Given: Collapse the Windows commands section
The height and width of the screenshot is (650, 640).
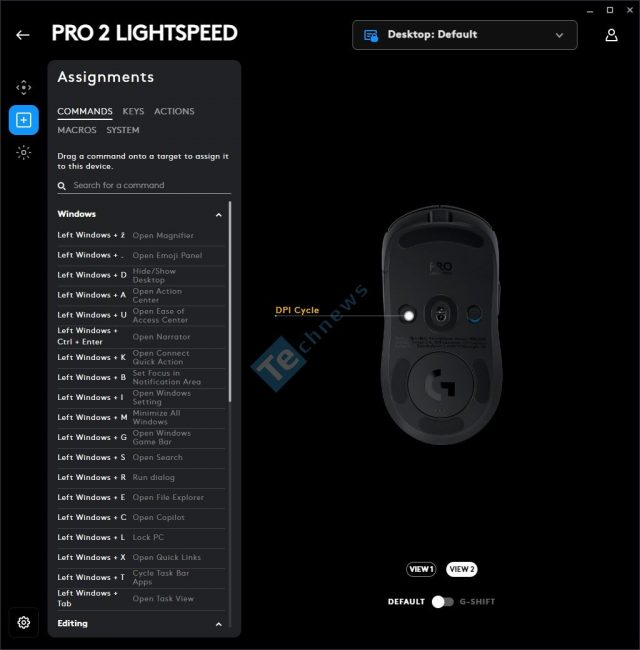Looking at the screenshot, I should (219, 215).
